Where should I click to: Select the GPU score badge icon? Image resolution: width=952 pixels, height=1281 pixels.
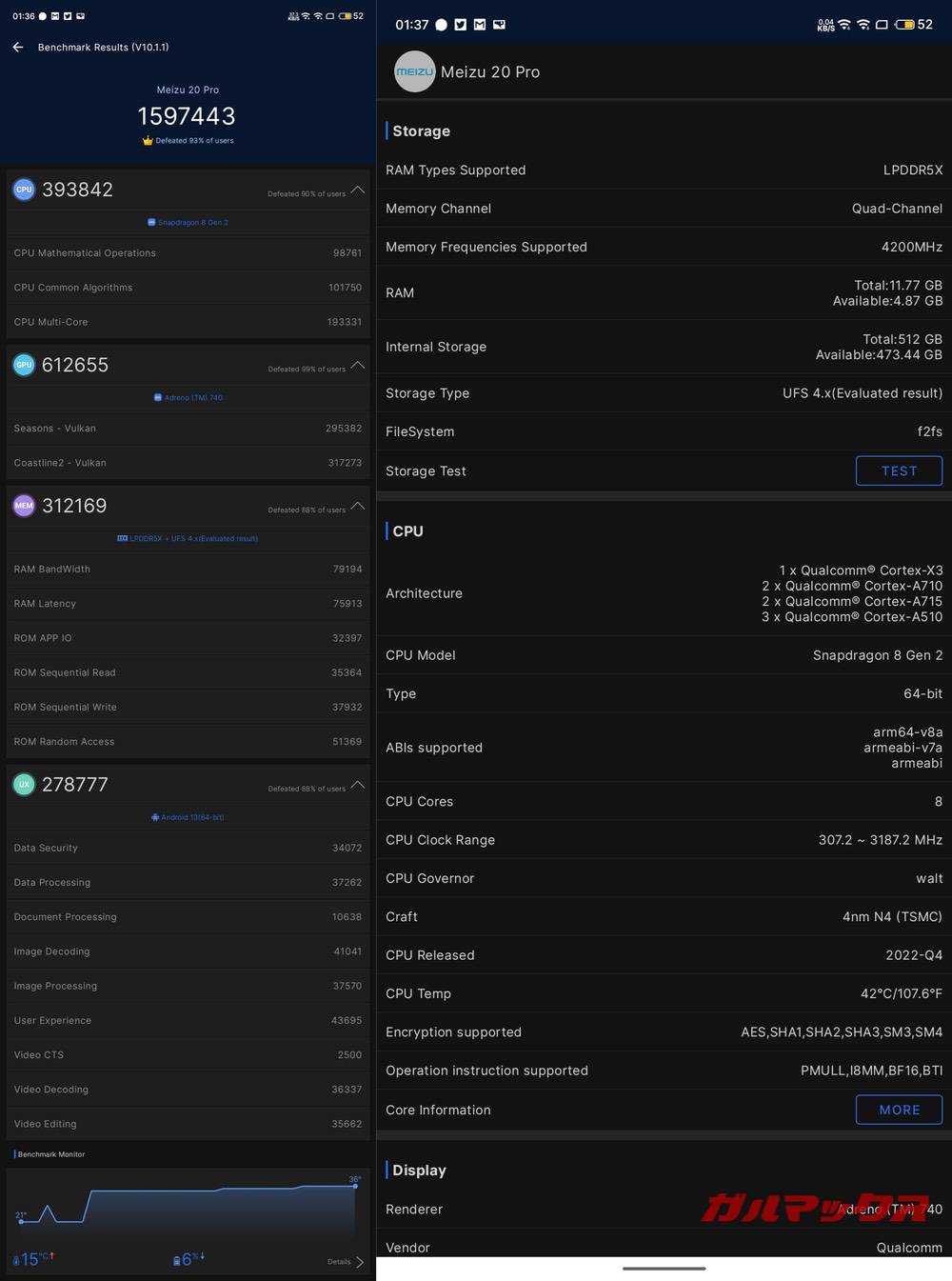[x=24, y=365]
